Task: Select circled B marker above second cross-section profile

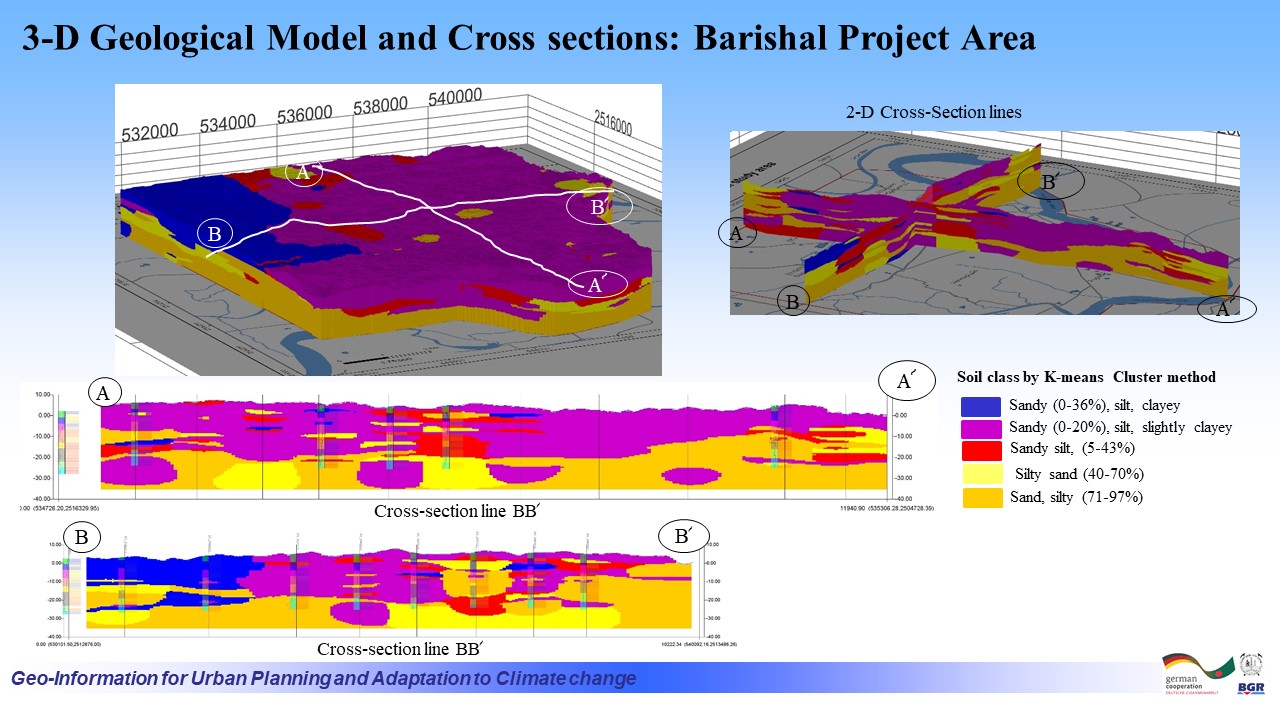Action: (x=83, y=537)
